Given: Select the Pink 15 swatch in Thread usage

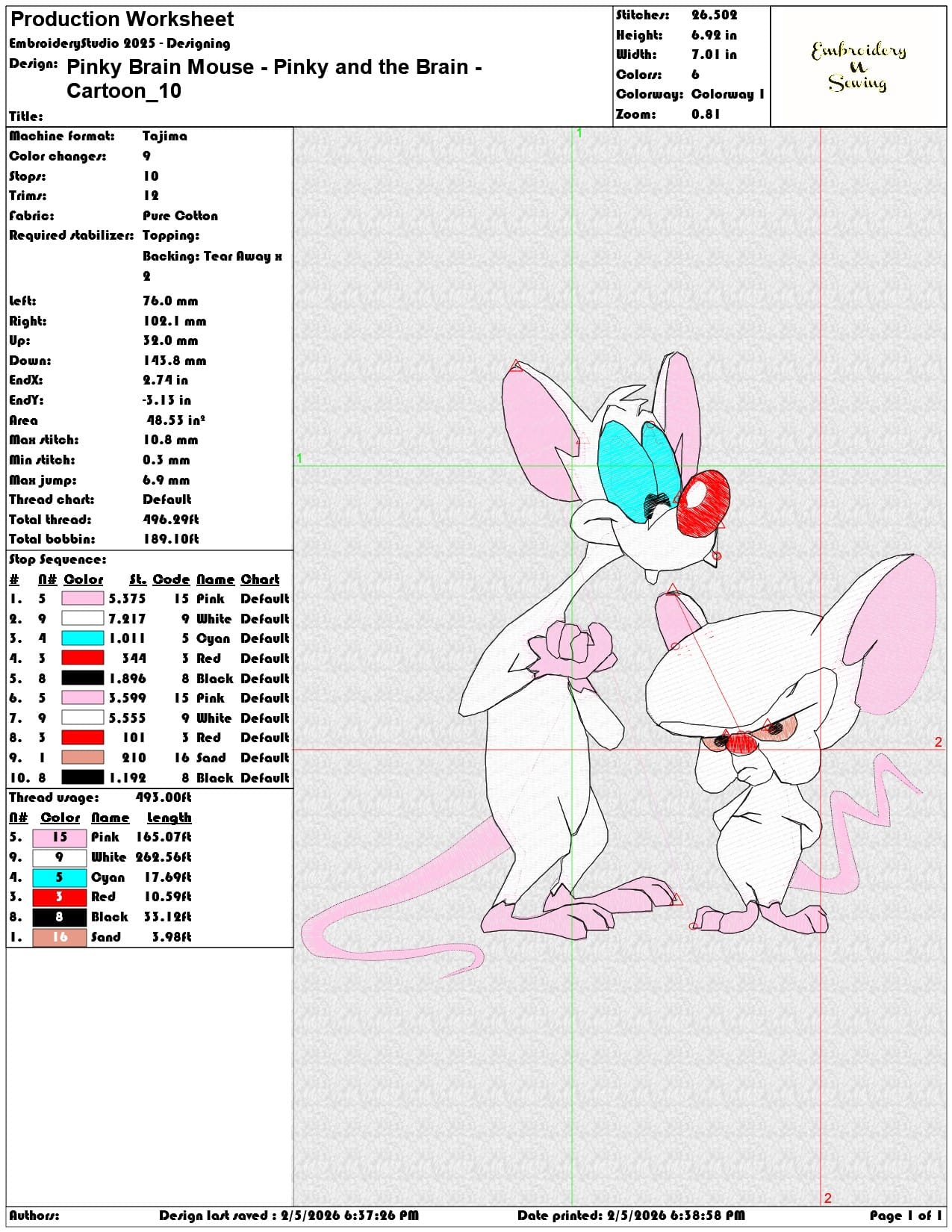Looking at the screenshot, I should [60, 838].
